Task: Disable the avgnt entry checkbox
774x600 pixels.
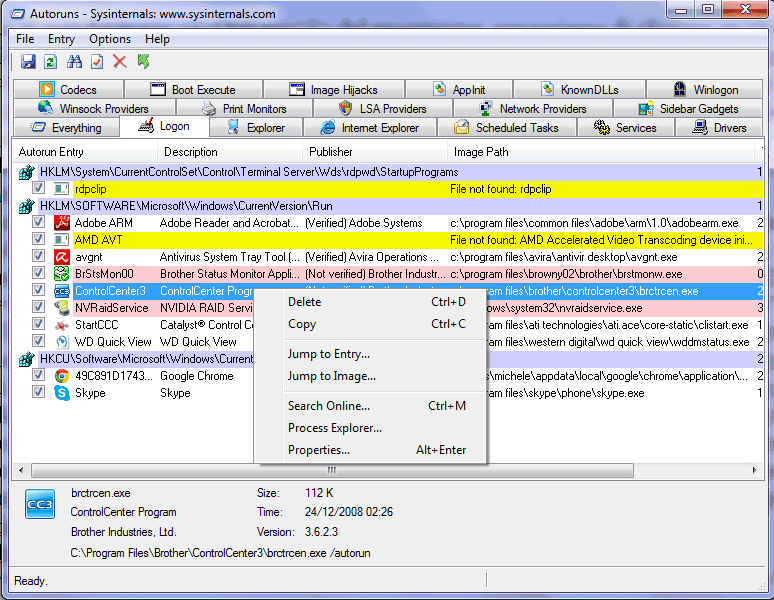Action: (38, 256)
